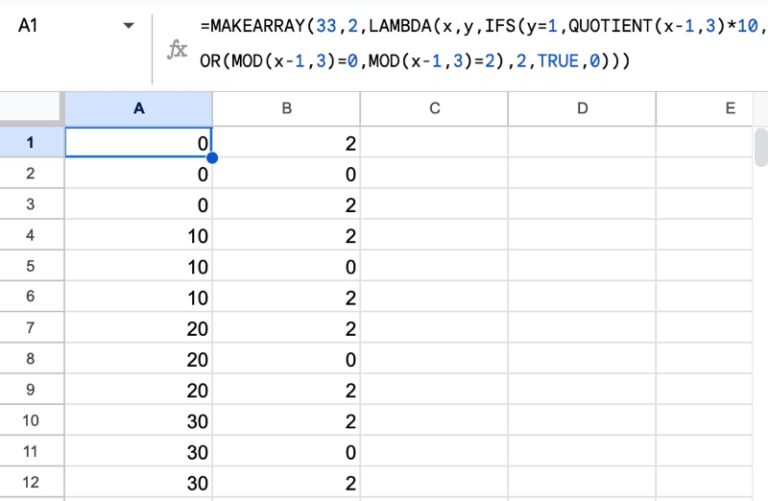
Task: Select empty cell D9
Action: point(582,389)
